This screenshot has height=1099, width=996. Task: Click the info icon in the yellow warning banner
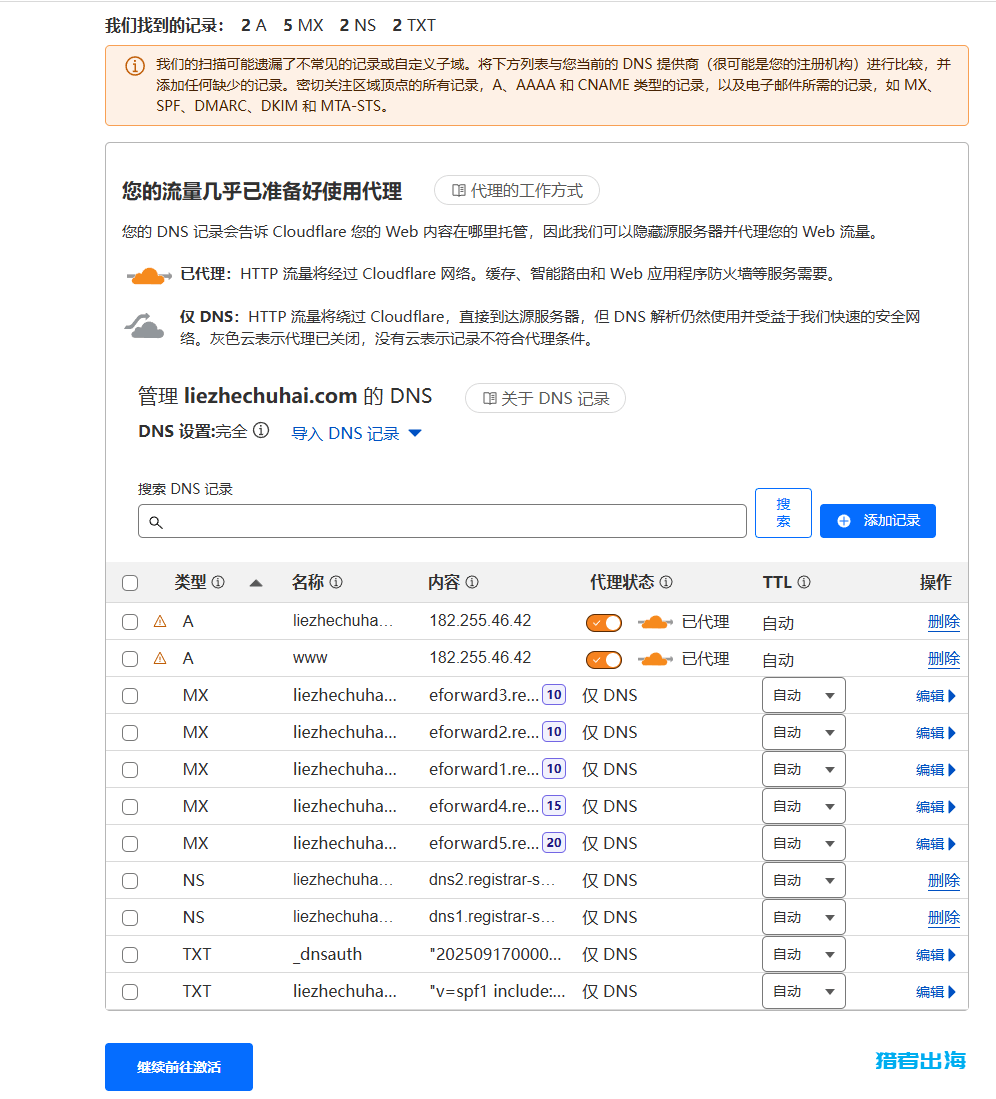click(135, 66)
